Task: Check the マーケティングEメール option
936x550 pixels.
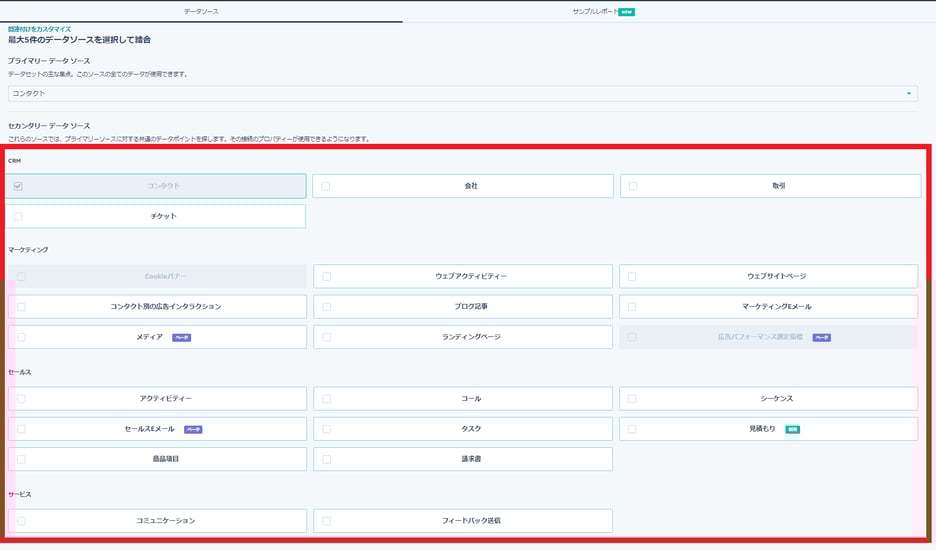Action: tap(632, 307)
